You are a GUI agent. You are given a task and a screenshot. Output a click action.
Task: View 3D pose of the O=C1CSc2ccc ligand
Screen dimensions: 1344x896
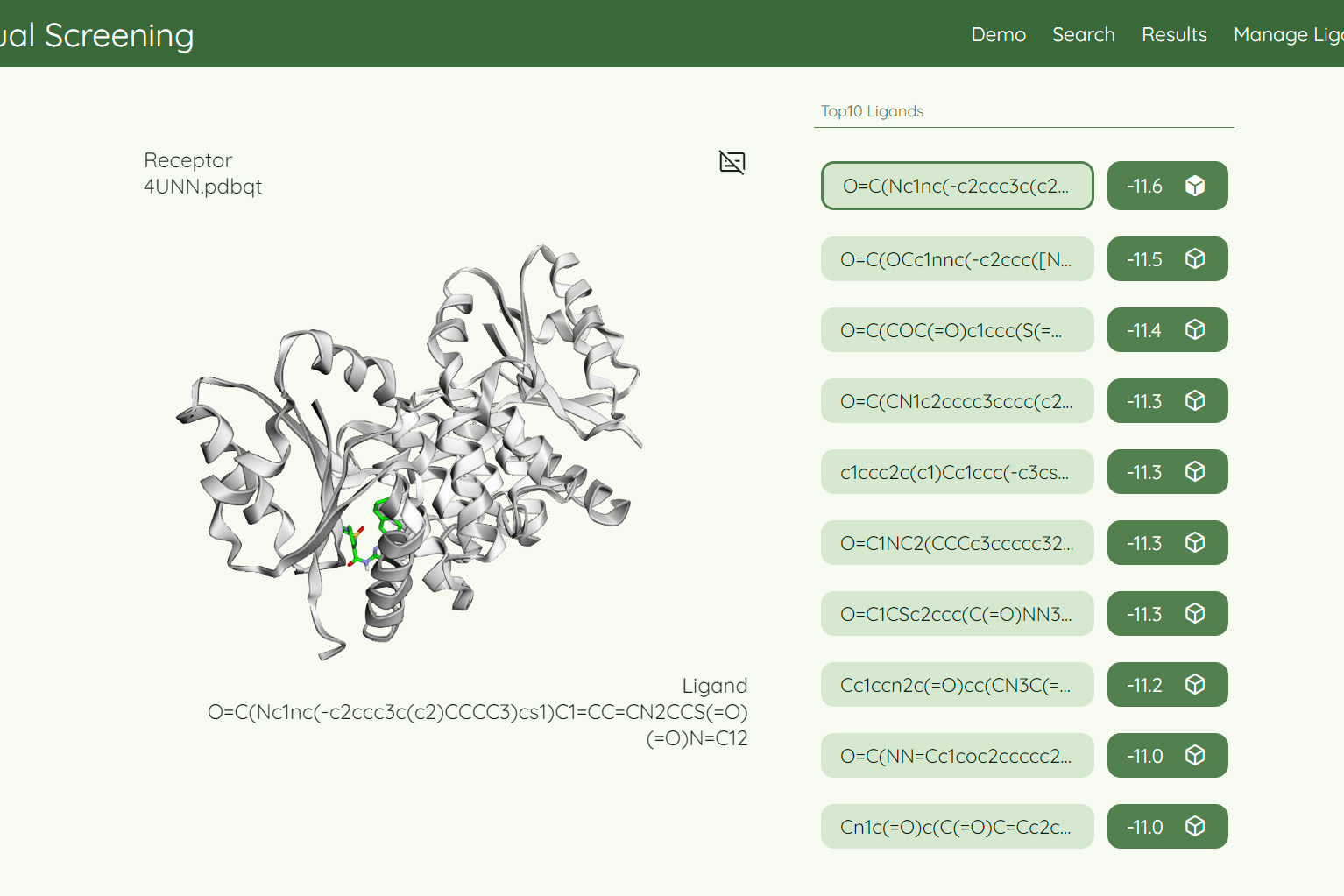point(1195,614)
